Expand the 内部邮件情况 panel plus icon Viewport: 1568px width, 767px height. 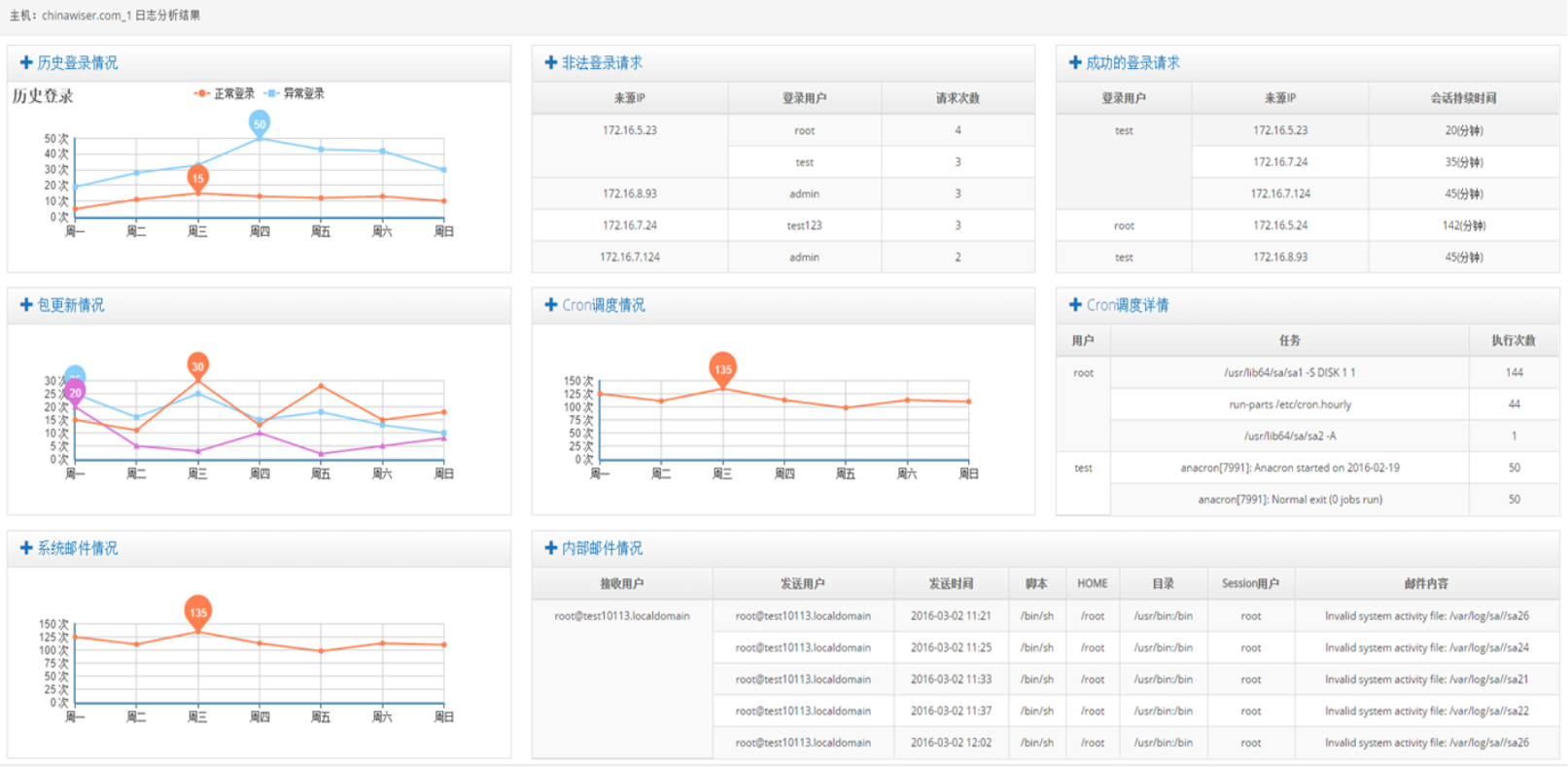tap(551, 547)
